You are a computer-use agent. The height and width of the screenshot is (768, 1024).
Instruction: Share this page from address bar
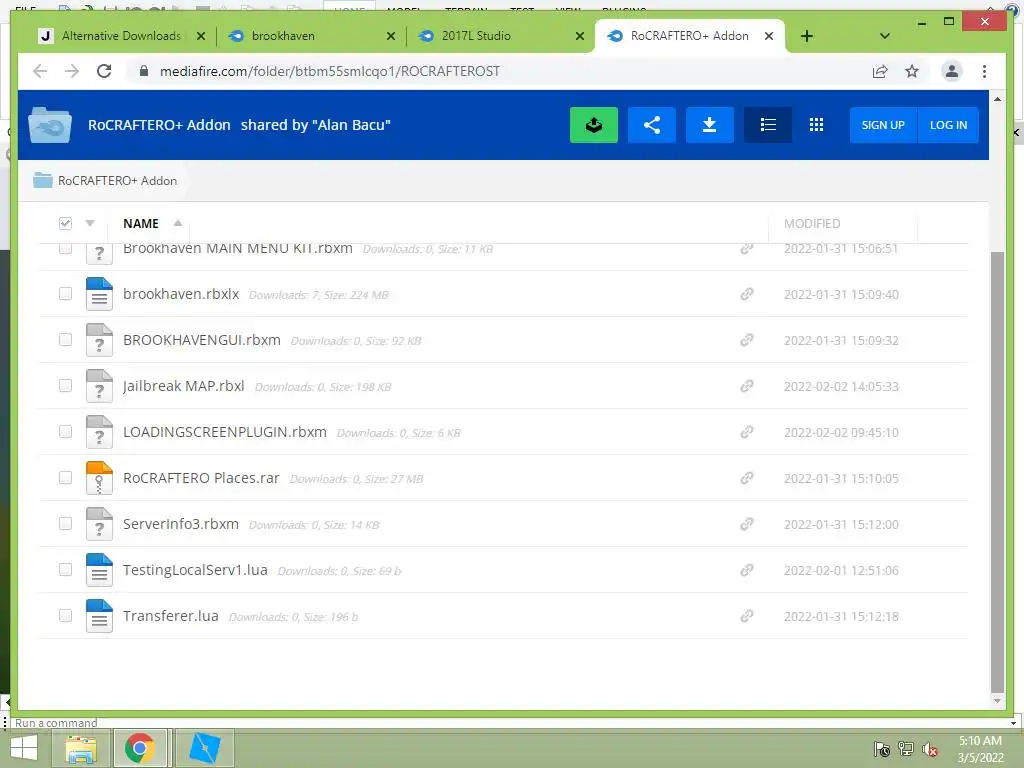click(x=880, y=71)
